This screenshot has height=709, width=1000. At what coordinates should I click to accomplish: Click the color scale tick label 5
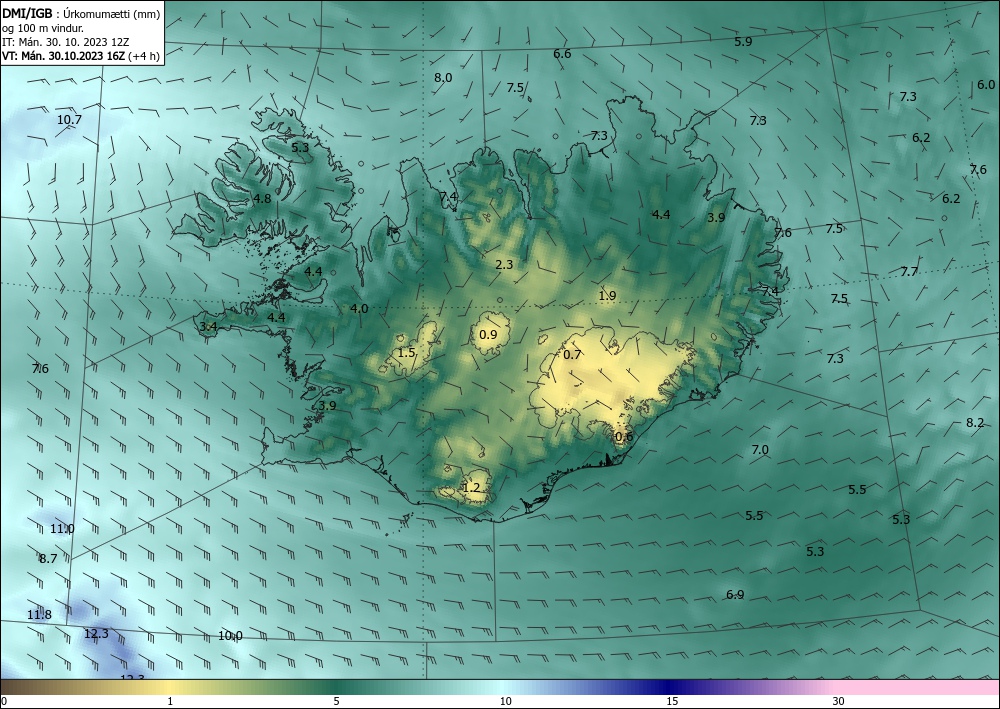pos(337,702)
